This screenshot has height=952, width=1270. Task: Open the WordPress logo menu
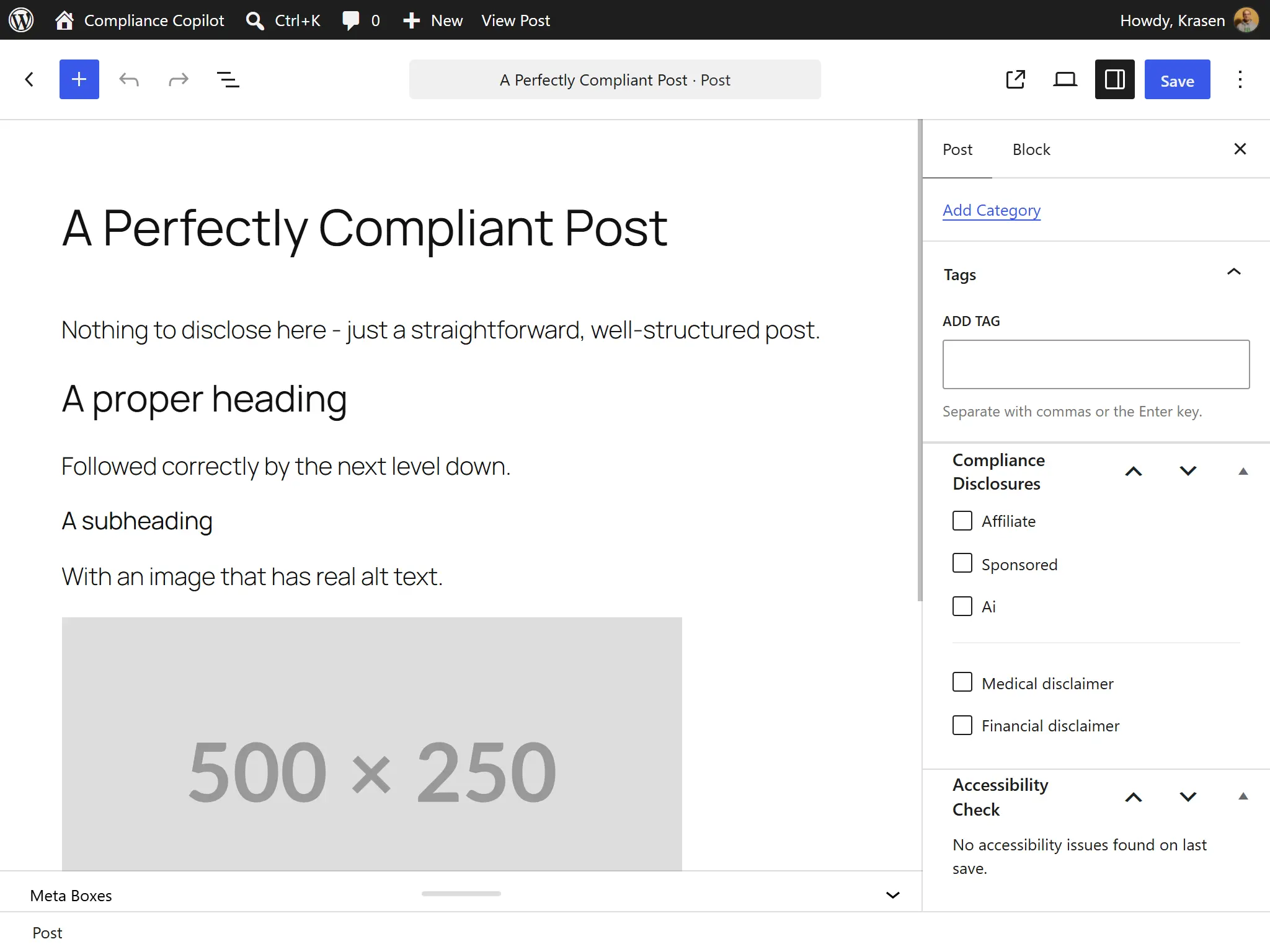click(x=21, y=20)
